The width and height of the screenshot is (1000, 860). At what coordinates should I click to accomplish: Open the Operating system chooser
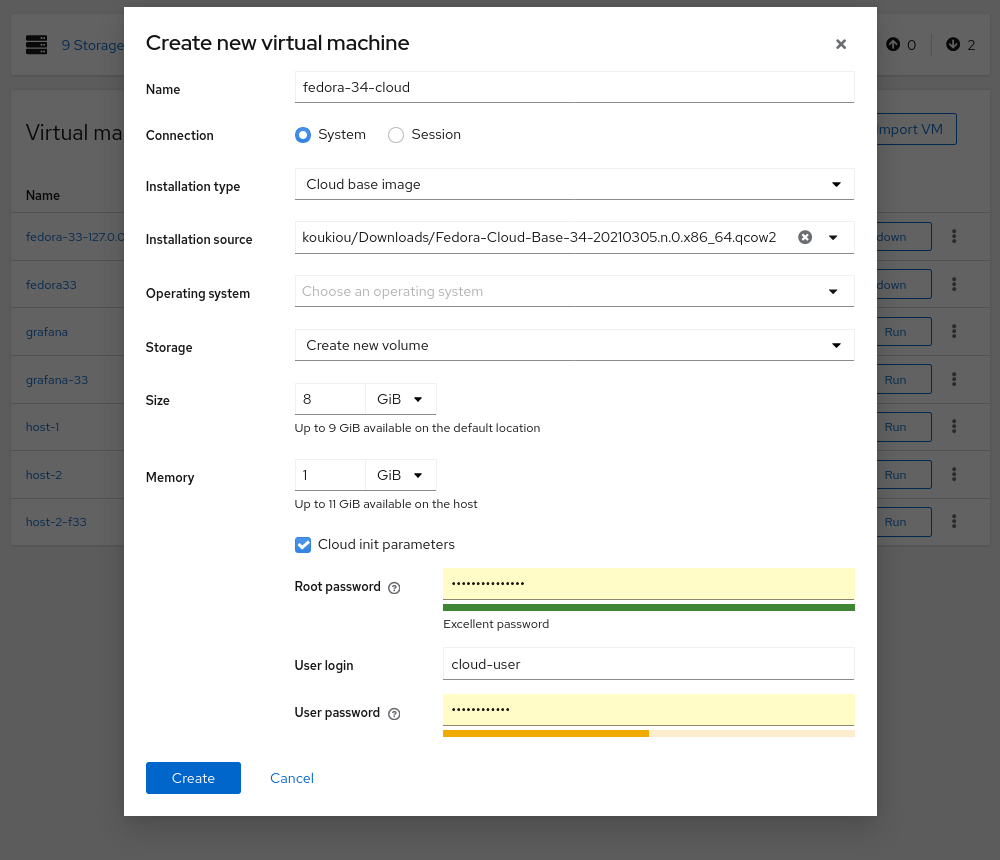[x=574, y=292]
